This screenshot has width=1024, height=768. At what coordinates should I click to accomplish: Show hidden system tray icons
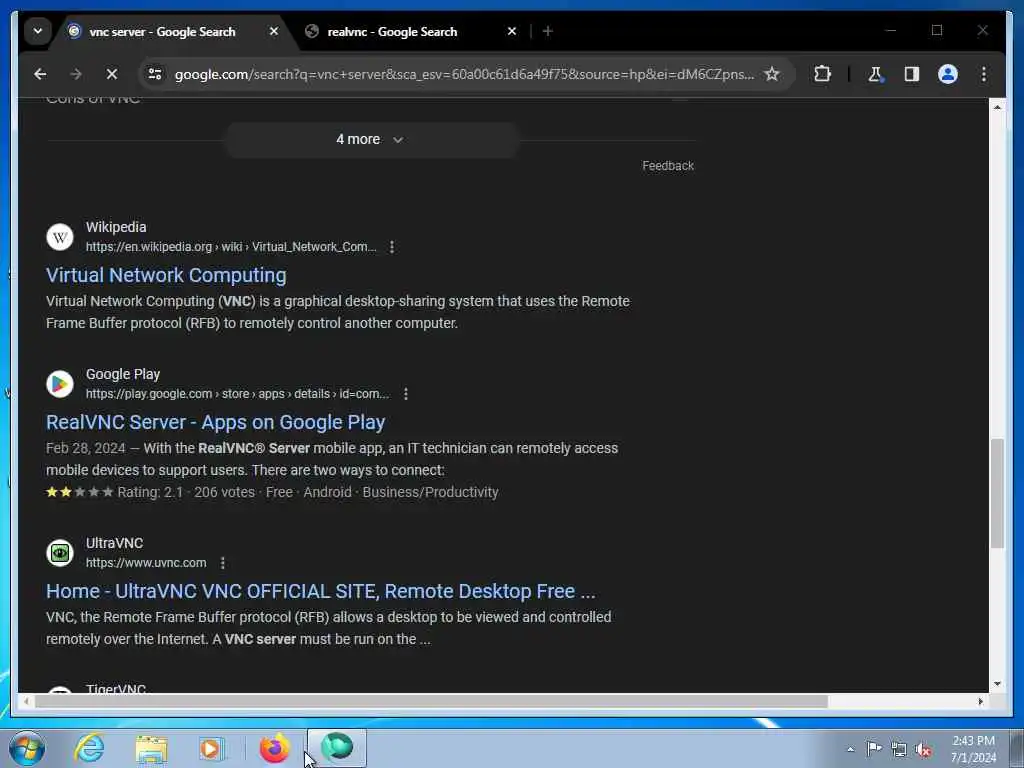tap(850, 750)
